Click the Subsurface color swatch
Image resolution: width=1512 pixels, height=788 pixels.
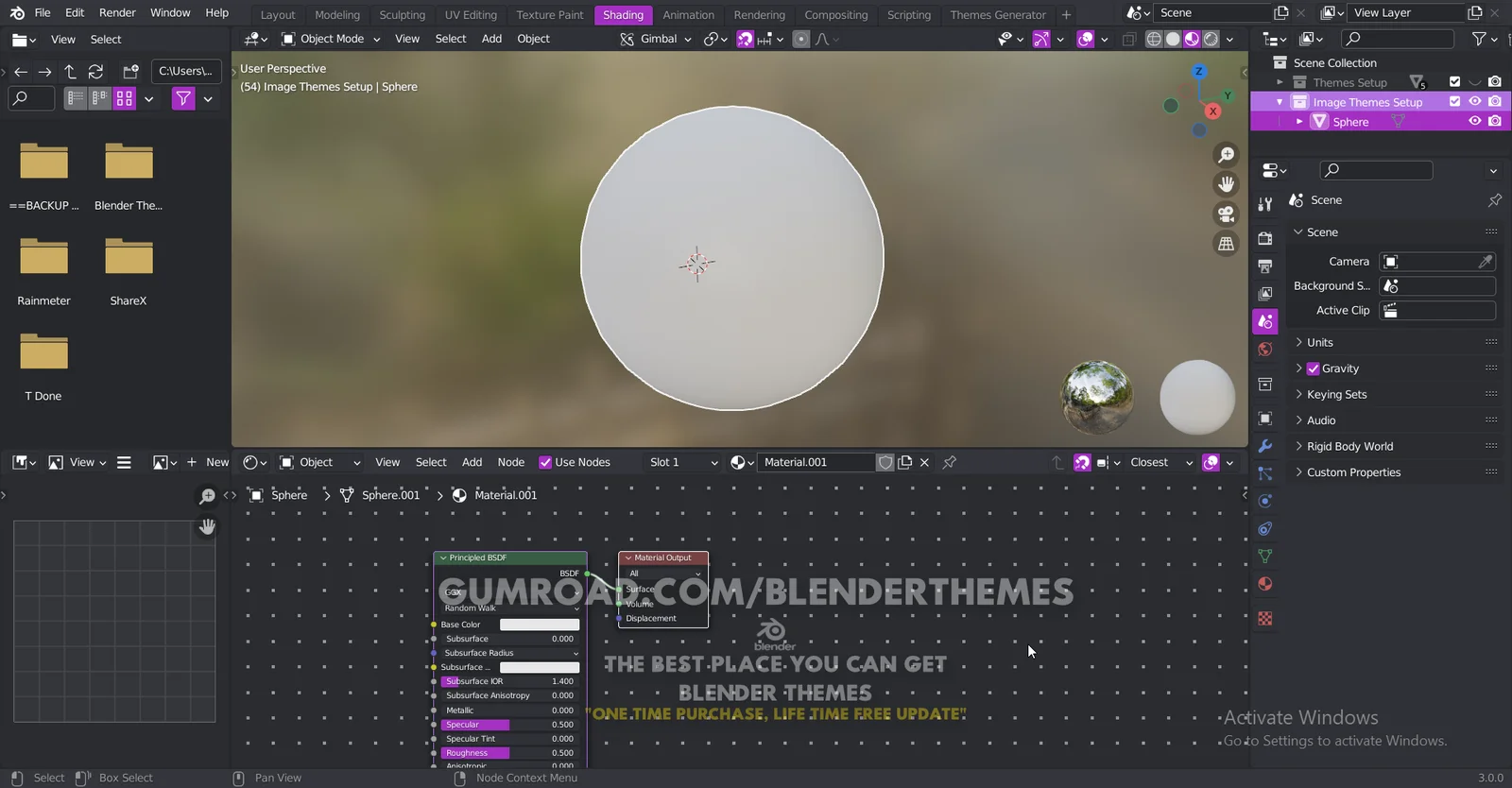540,667
